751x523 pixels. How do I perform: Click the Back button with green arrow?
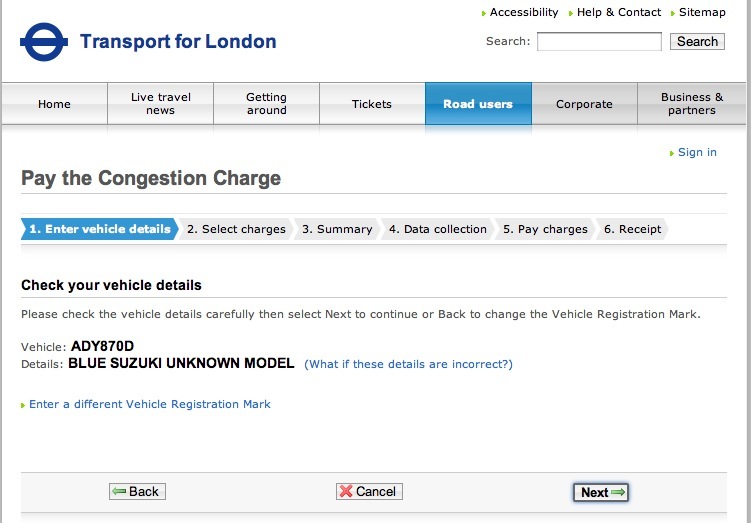pos(137,491)
